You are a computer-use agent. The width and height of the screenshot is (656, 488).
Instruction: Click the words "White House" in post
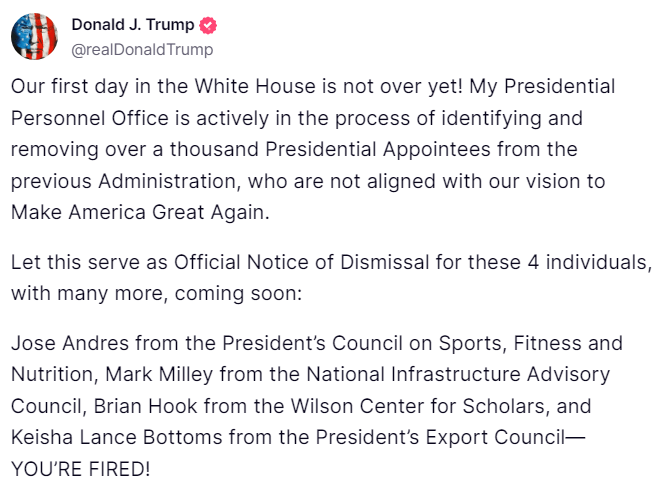coord(252,86)
